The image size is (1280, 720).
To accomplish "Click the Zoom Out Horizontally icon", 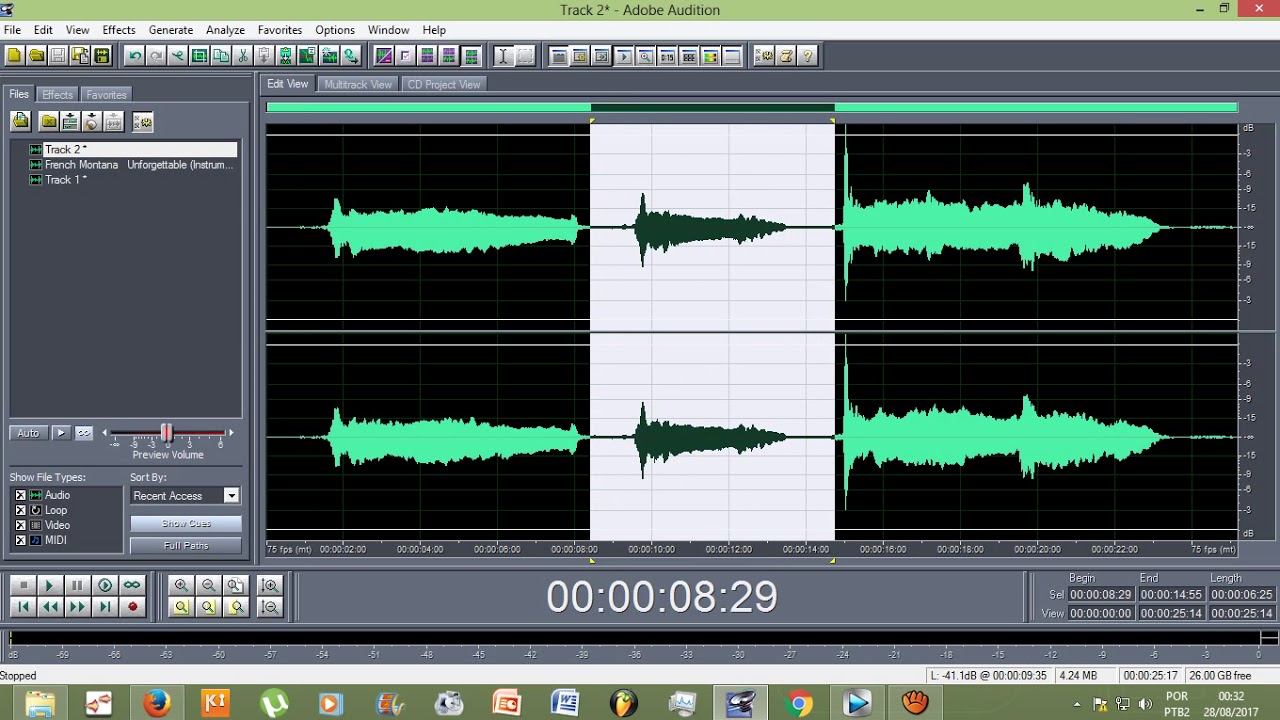I will pos(208,585).
